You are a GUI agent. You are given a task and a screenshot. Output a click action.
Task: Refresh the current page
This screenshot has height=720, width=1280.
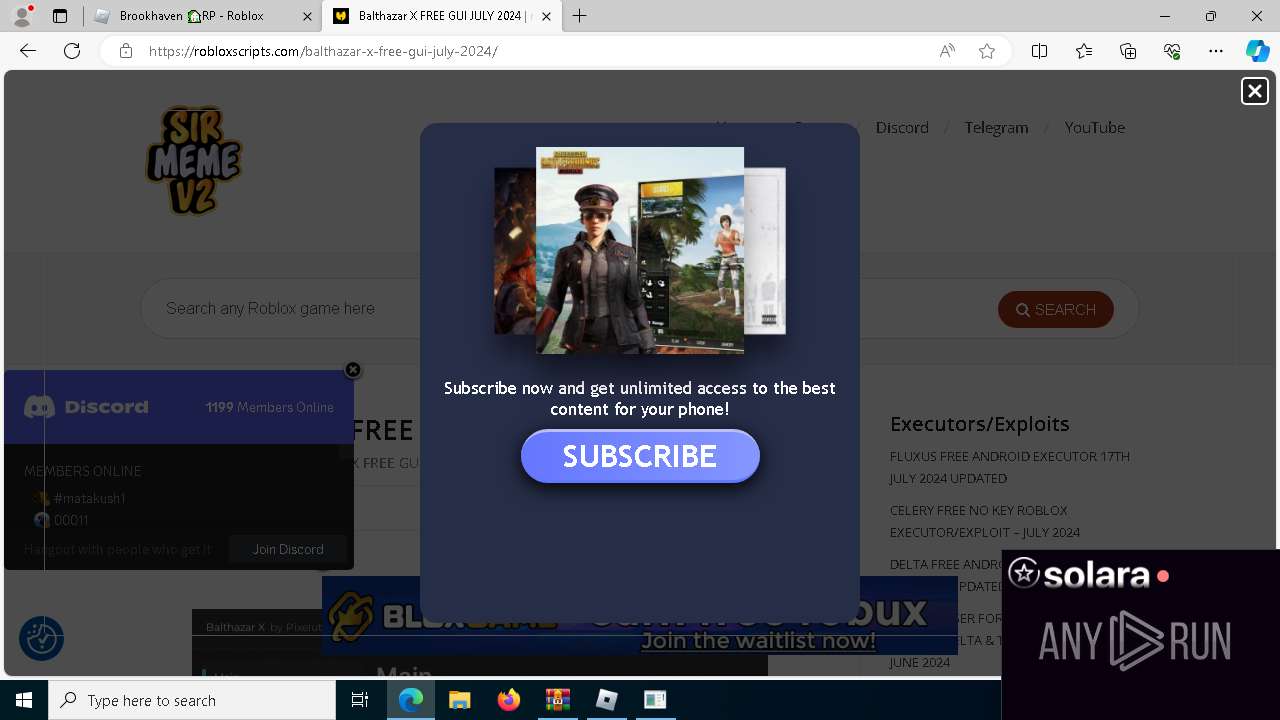72,51
